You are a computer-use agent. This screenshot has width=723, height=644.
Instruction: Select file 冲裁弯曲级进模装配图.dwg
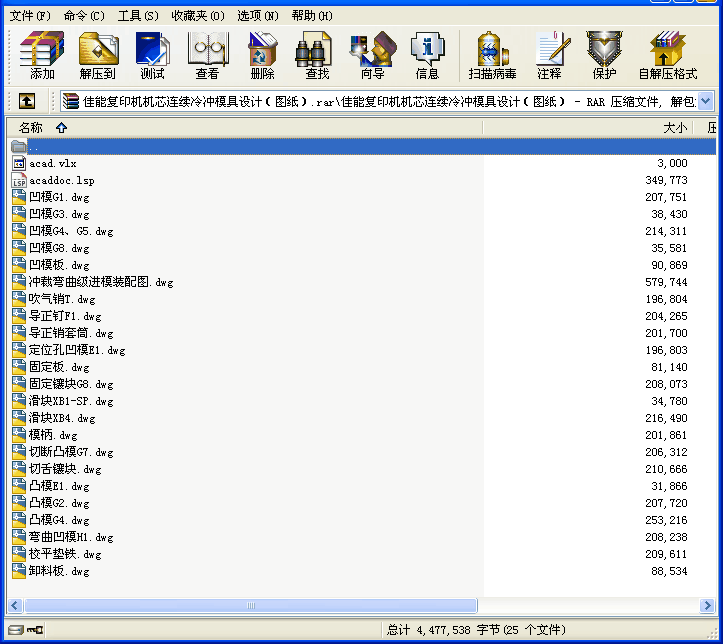[x=101, y=282]
